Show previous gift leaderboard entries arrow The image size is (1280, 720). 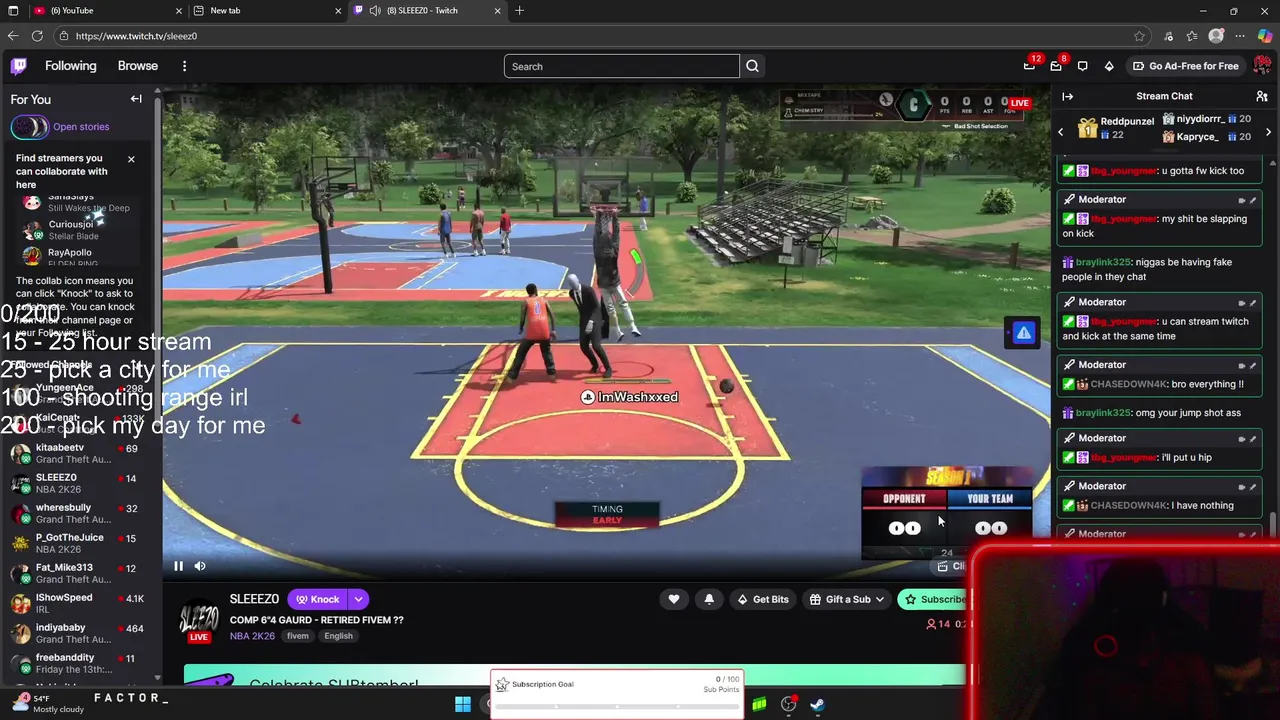tap(1061, 132)
